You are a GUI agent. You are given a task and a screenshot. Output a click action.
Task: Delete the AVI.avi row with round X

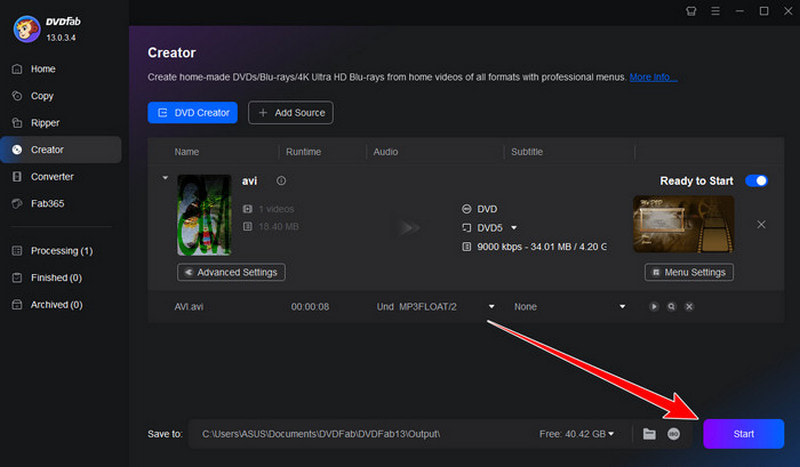click(689, 307)
